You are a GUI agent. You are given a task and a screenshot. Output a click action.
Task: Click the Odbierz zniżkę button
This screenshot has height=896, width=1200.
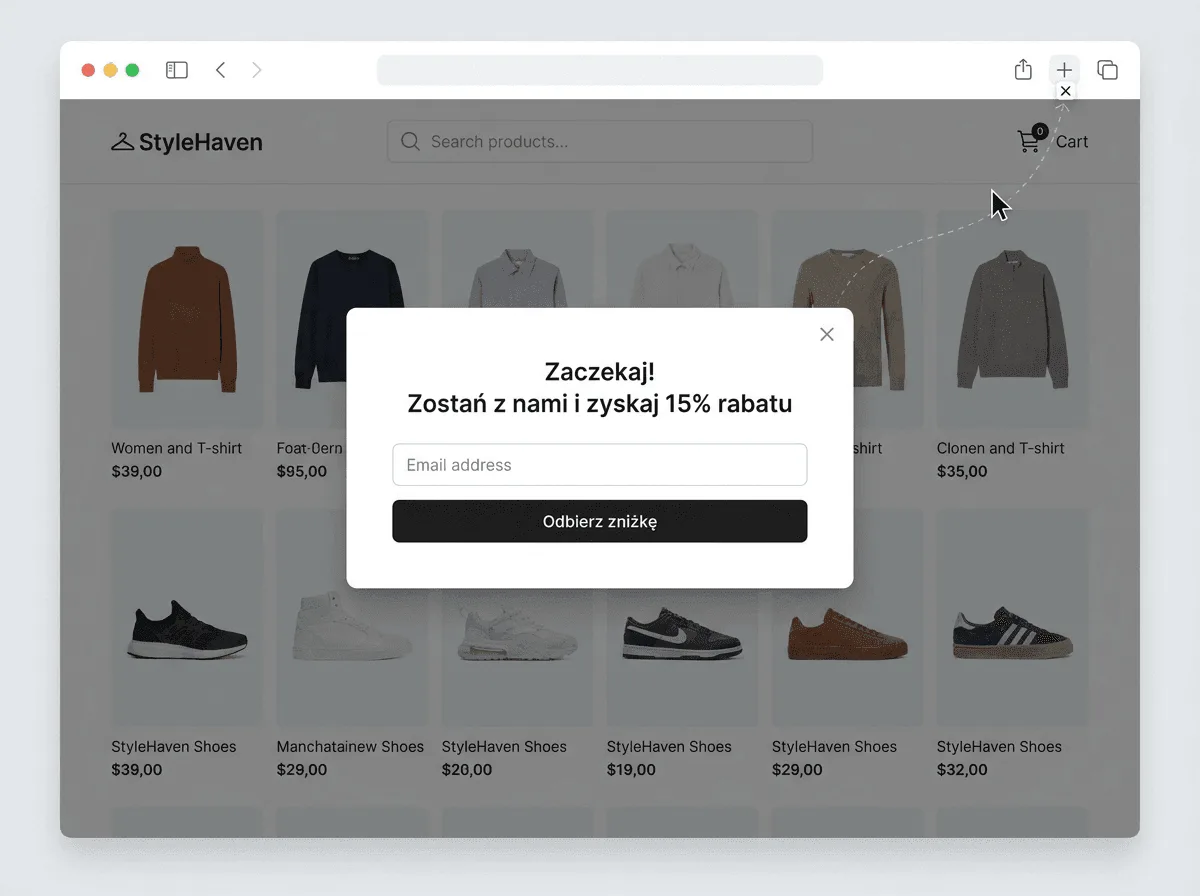pos(599,521)
